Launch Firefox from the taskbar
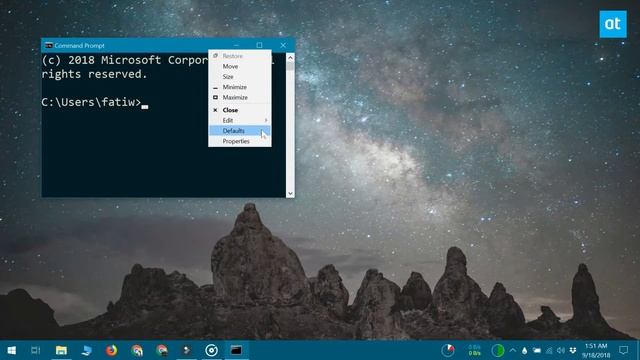The width and height of the screenshot is (640, 360). tap(111, 350)
